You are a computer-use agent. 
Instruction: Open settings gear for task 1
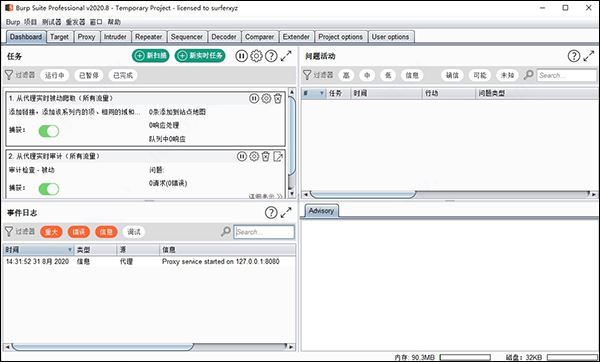266,98
